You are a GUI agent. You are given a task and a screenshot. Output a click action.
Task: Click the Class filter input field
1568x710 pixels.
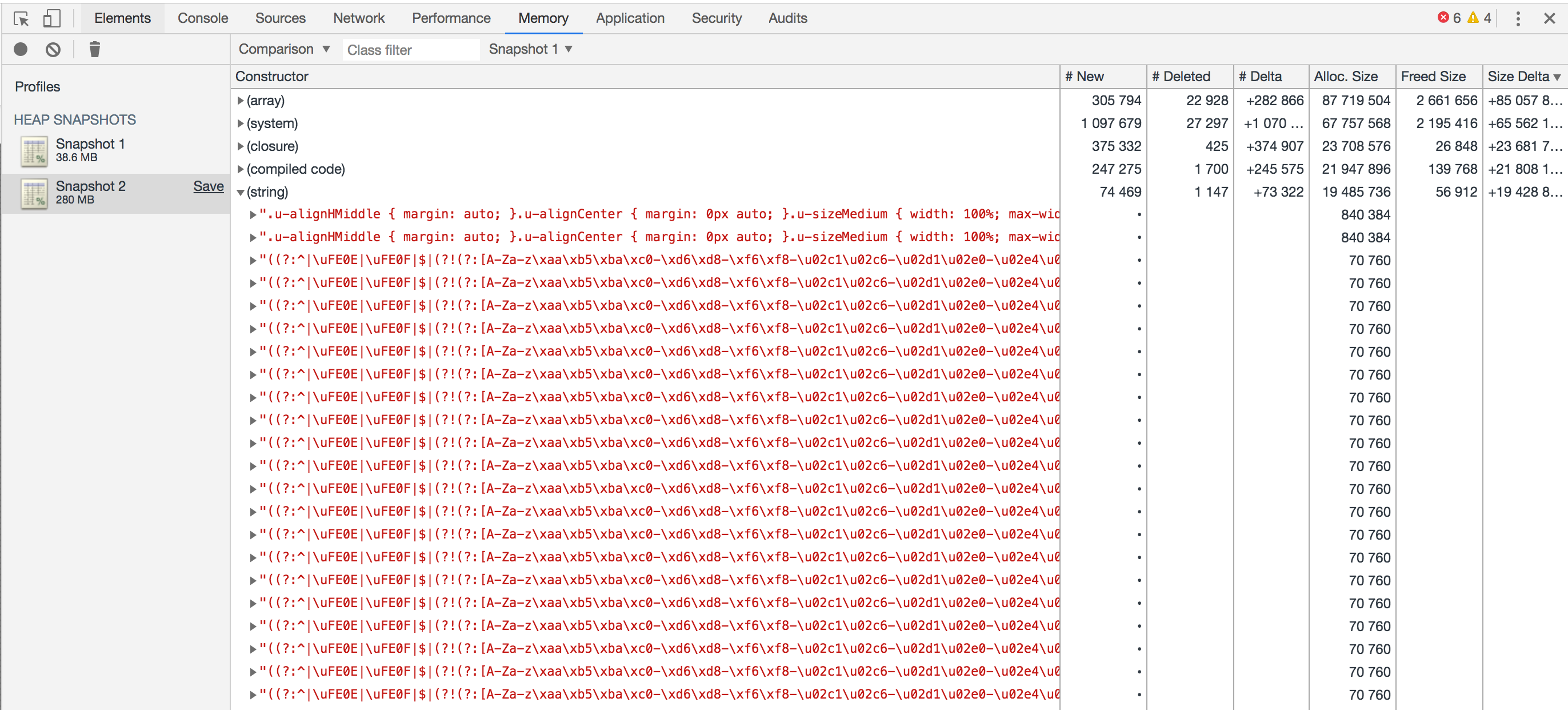coord(411,50)
